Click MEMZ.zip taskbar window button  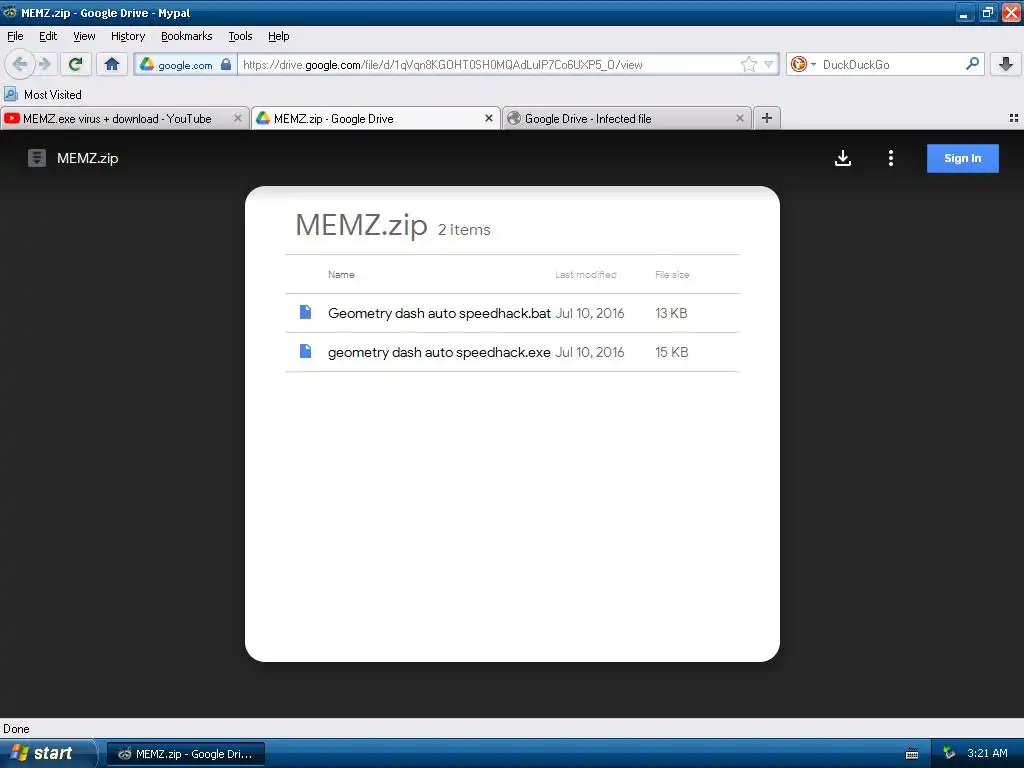click(x=185, y=754)
